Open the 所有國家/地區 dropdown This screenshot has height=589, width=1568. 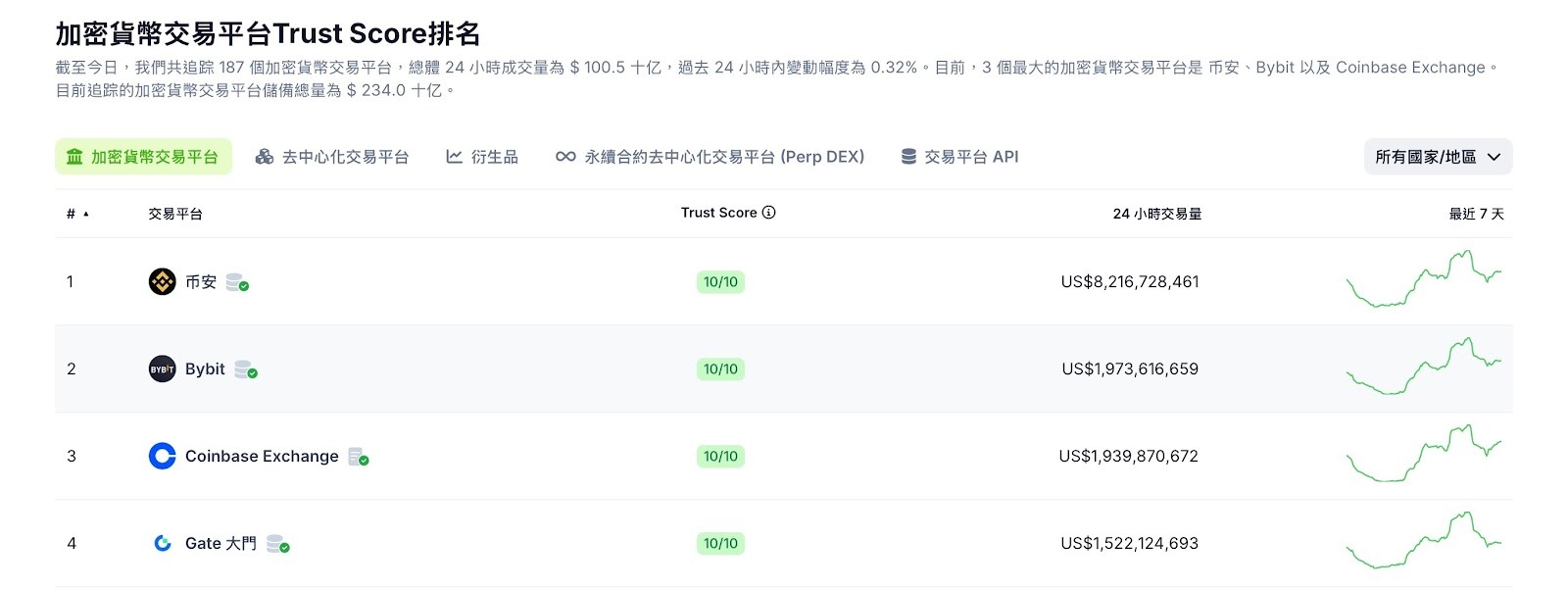[x=1438, y=157]
